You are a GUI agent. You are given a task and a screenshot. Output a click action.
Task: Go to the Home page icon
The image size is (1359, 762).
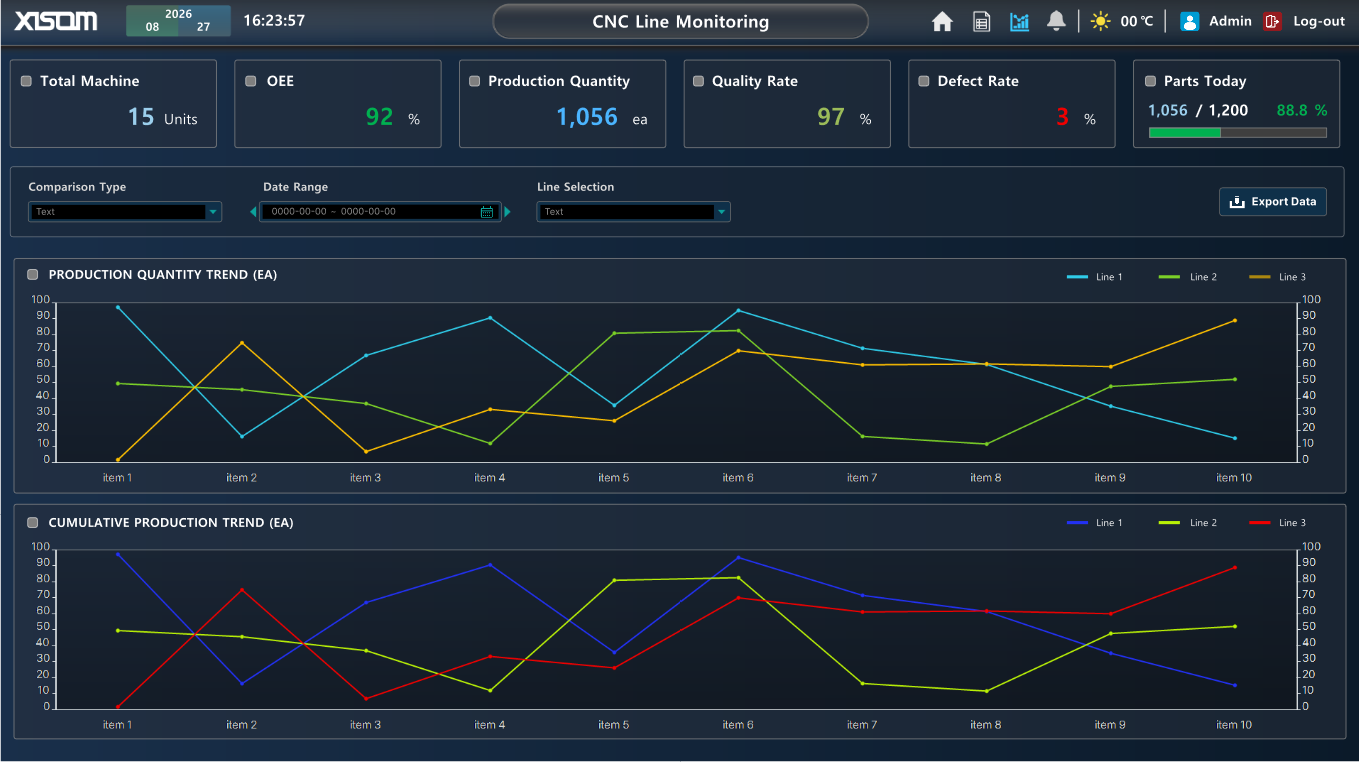(942, 21)
